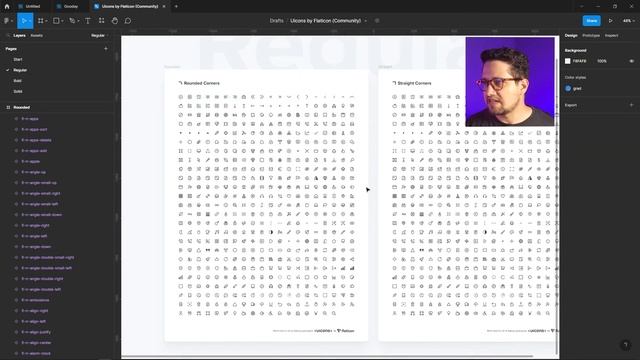Select the Pen tool
The image size is (640, 360).
pyautogui.click(x=72, y=21)
